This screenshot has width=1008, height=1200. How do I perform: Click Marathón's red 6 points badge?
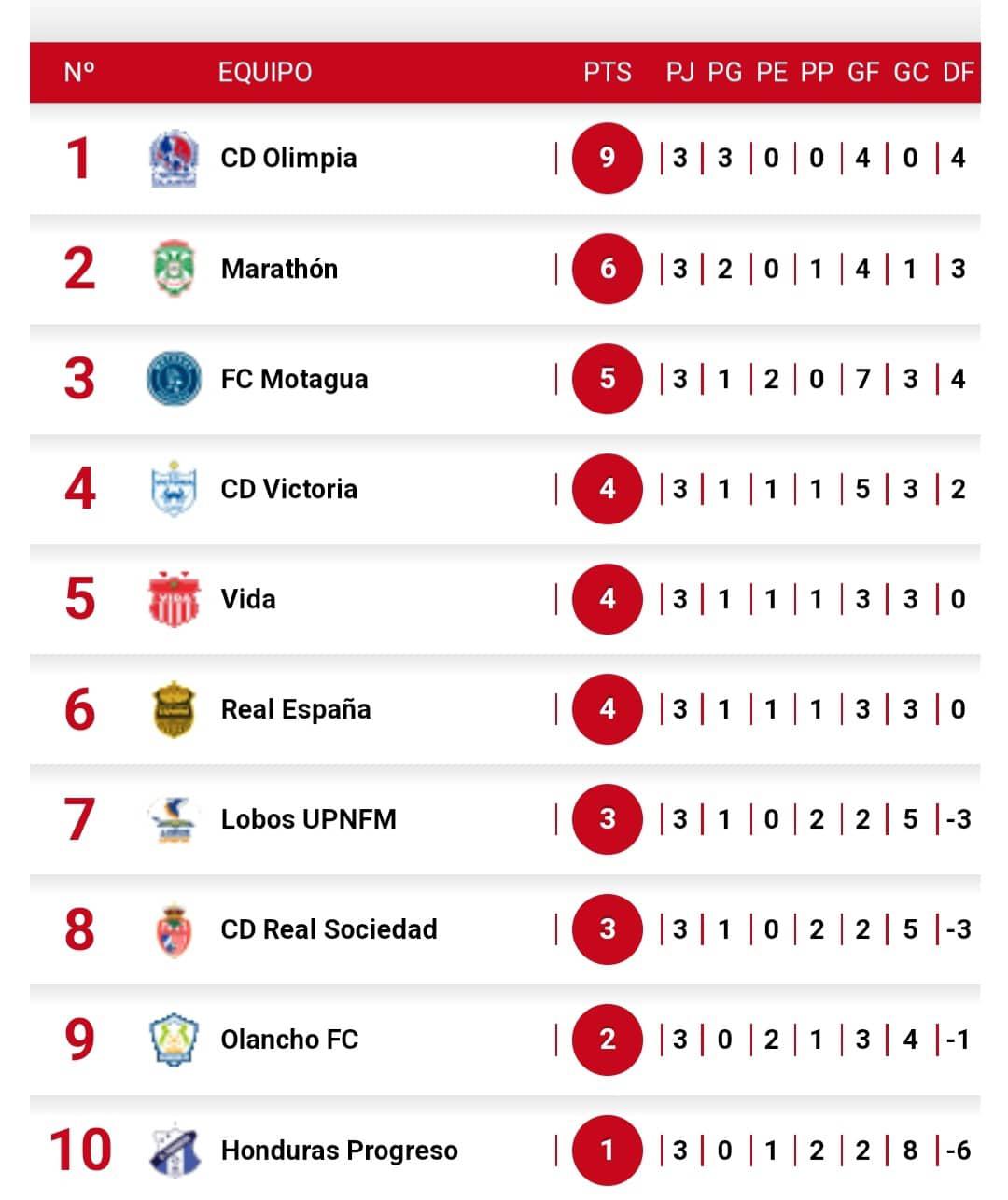pyautogui.click(x=608, y=269)
